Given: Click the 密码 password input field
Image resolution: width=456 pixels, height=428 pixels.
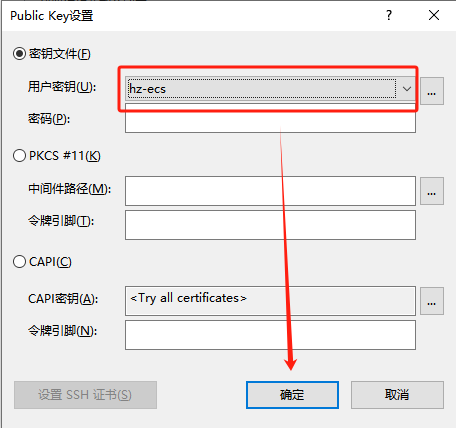Looking at the screenshot, I should (x=270, y=118).
